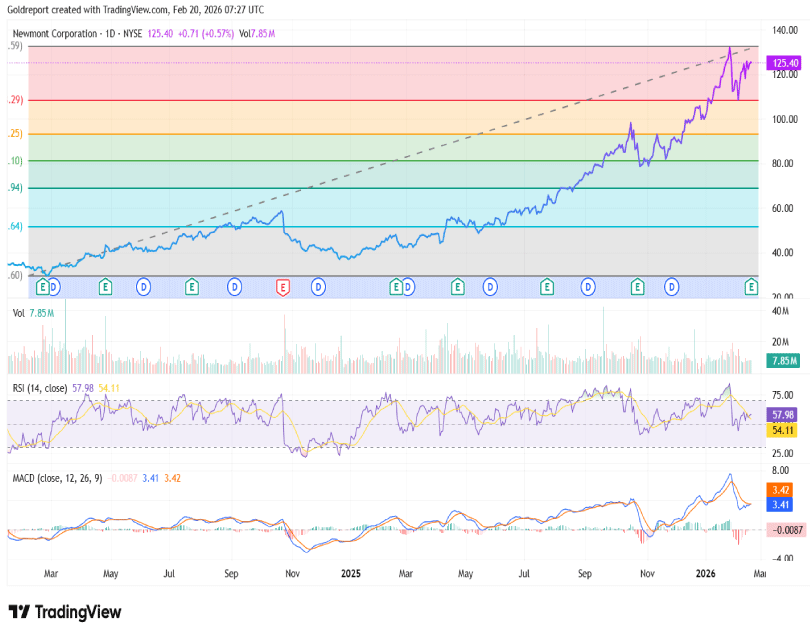Click the purple 57.98 RSI value label
The image size is (810, 627).
(x=781, y=414)
